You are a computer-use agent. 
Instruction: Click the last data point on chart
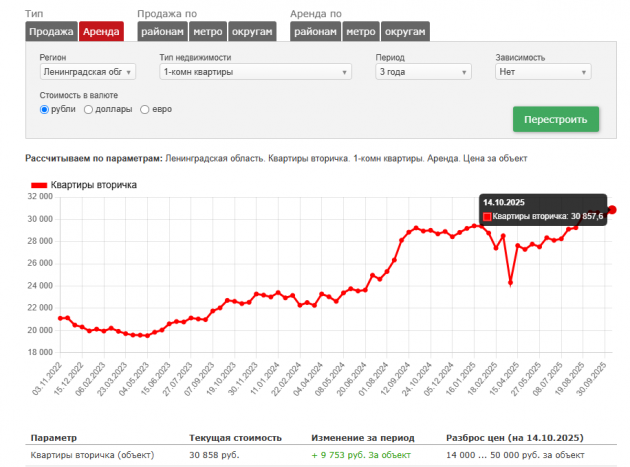(x=612, y=209)
